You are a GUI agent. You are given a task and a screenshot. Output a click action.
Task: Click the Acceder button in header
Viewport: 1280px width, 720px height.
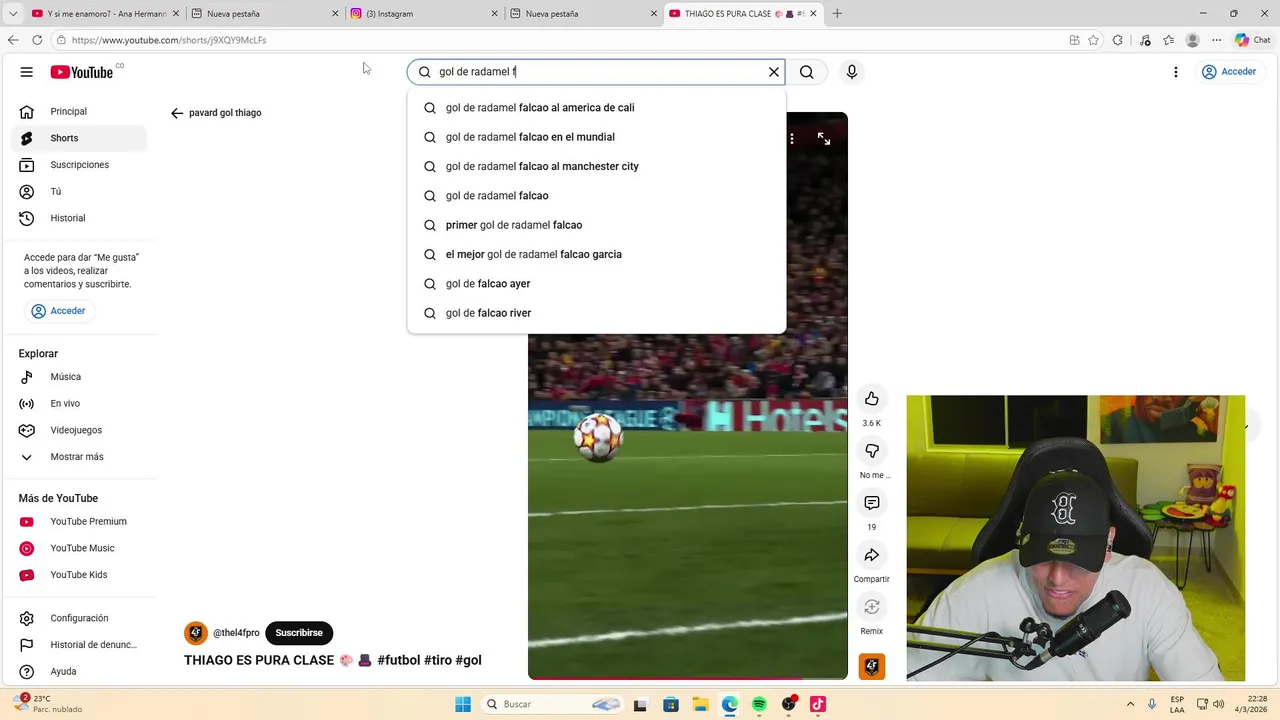coord(1229,72)
